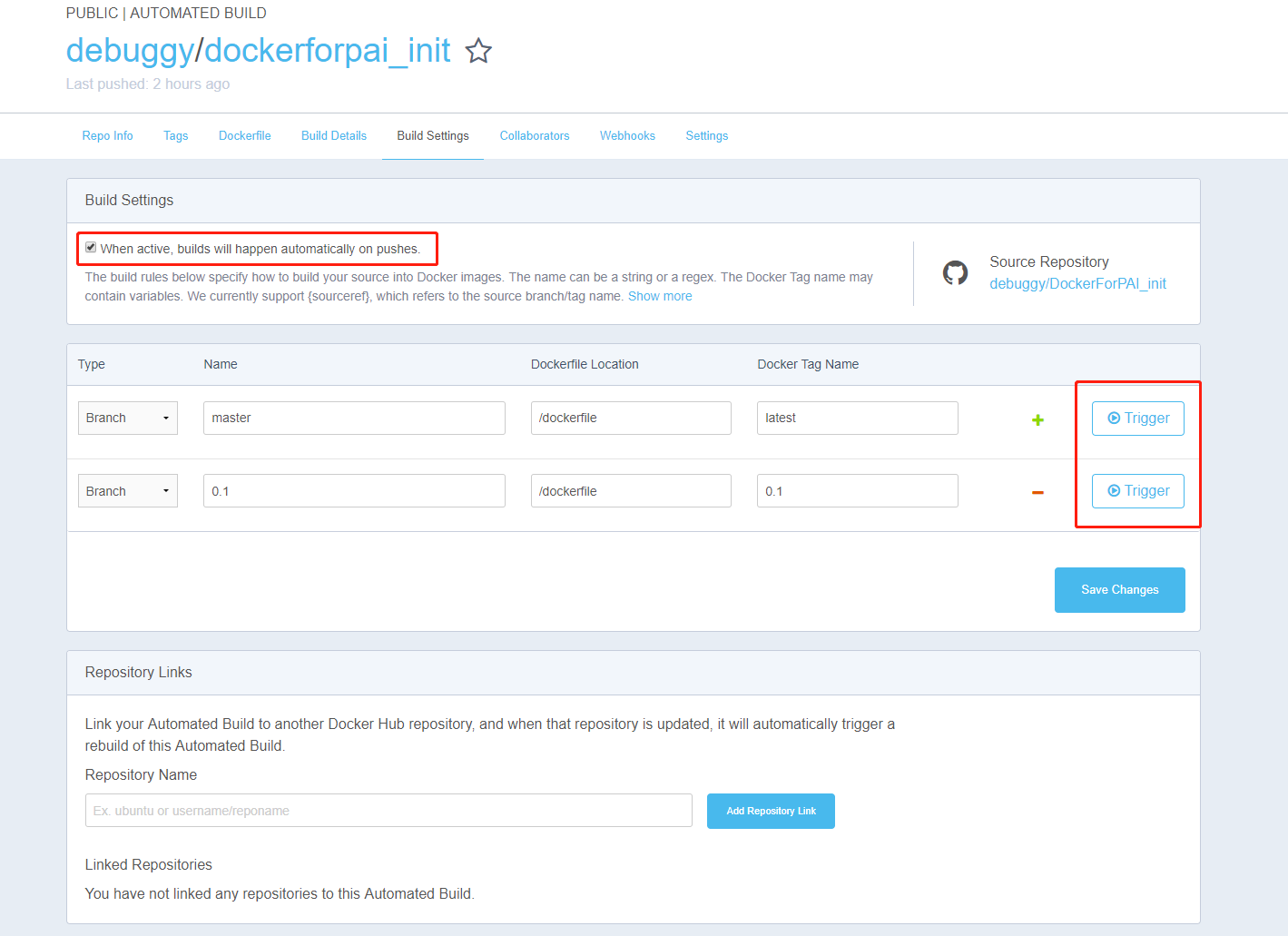Open the Collaborators tab
1288x936 pixels.
click(535, 135)
